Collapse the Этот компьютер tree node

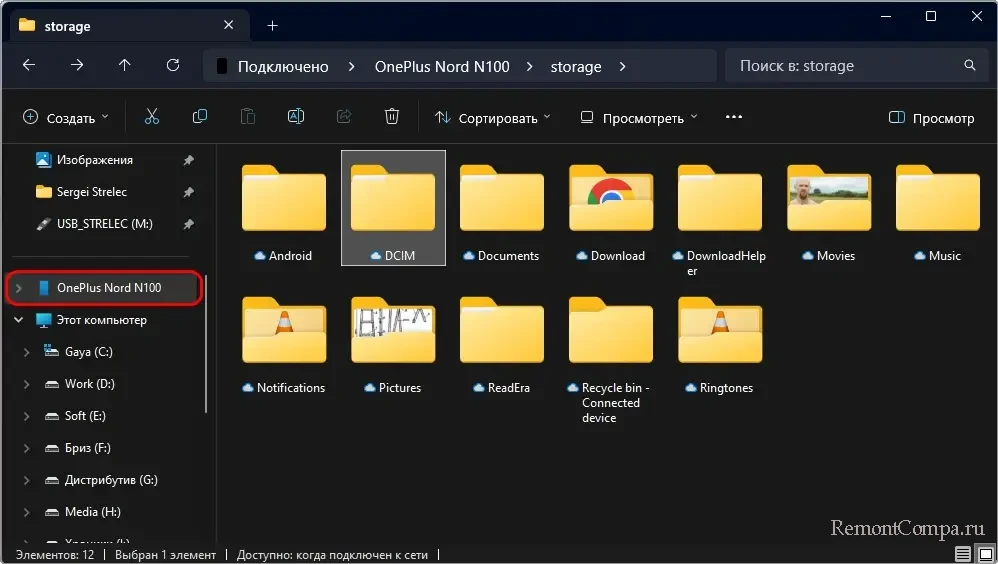pyautogui.click(x=19, y=320)
